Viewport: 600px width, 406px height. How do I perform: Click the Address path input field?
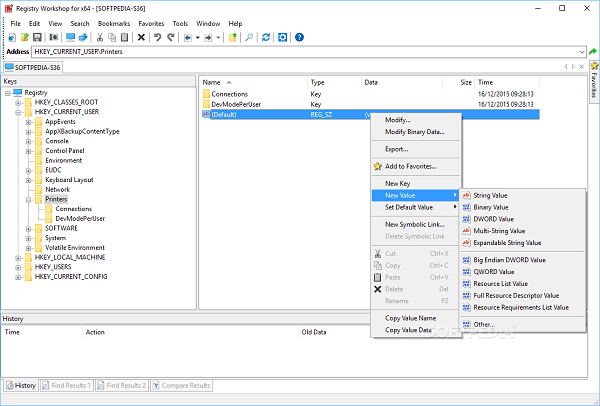point(300,51)
